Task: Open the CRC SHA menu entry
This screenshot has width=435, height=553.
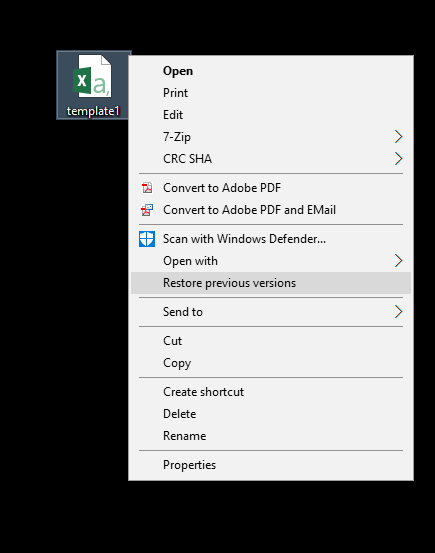Action: click(x=271, y=159)
